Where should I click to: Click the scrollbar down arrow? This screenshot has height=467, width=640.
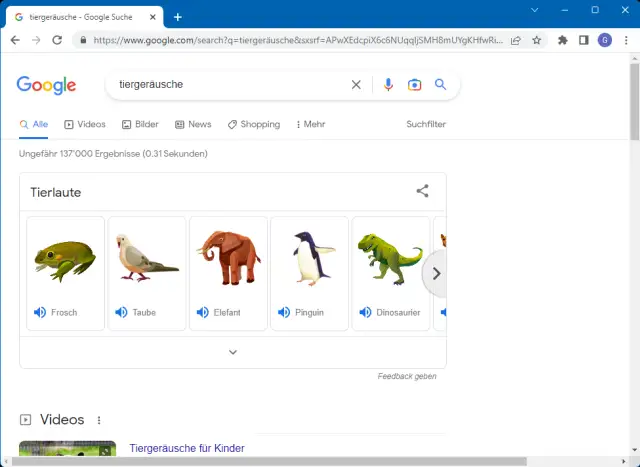pyautogui.click(x=635, y=450)
